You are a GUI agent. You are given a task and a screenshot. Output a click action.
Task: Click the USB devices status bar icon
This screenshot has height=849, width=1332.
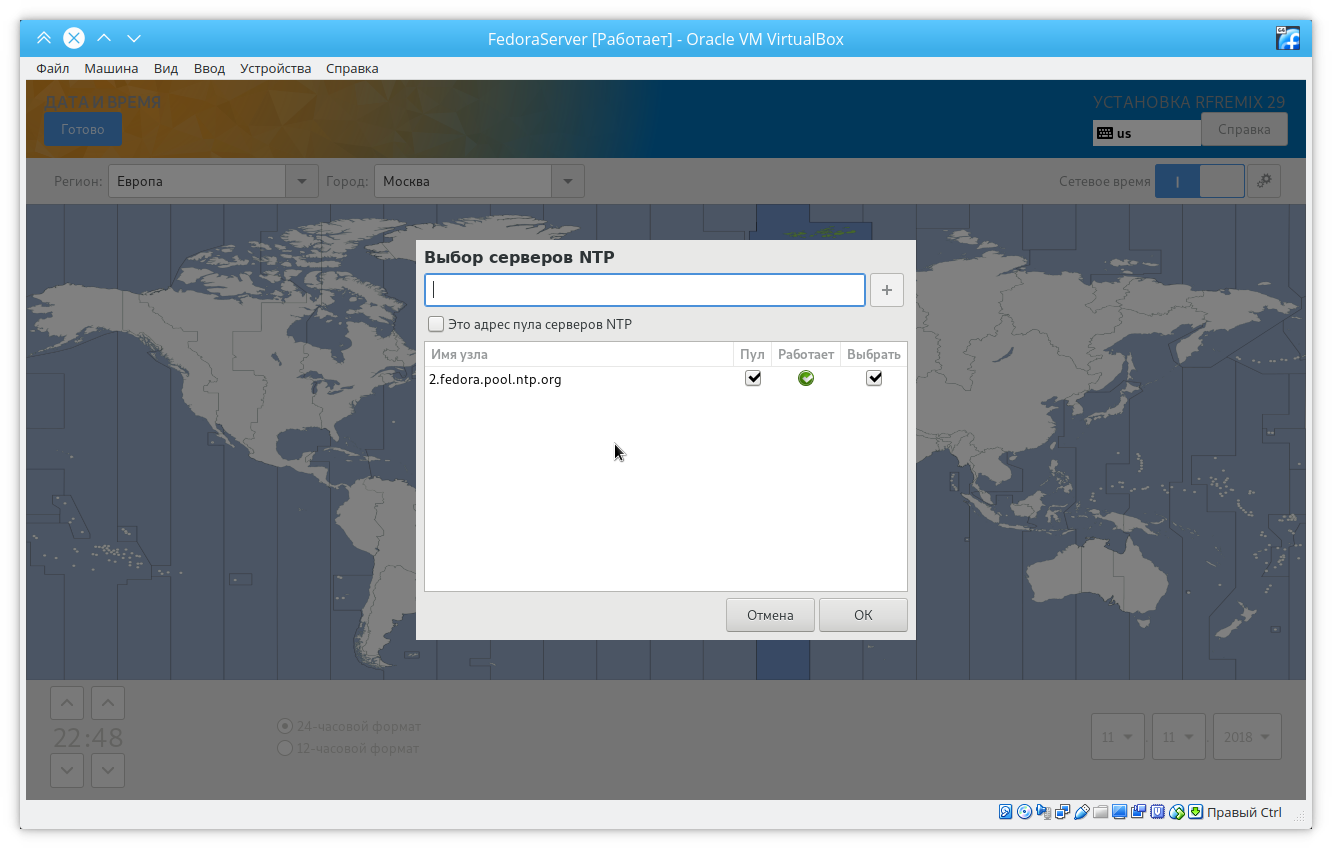pos(1081,812)
